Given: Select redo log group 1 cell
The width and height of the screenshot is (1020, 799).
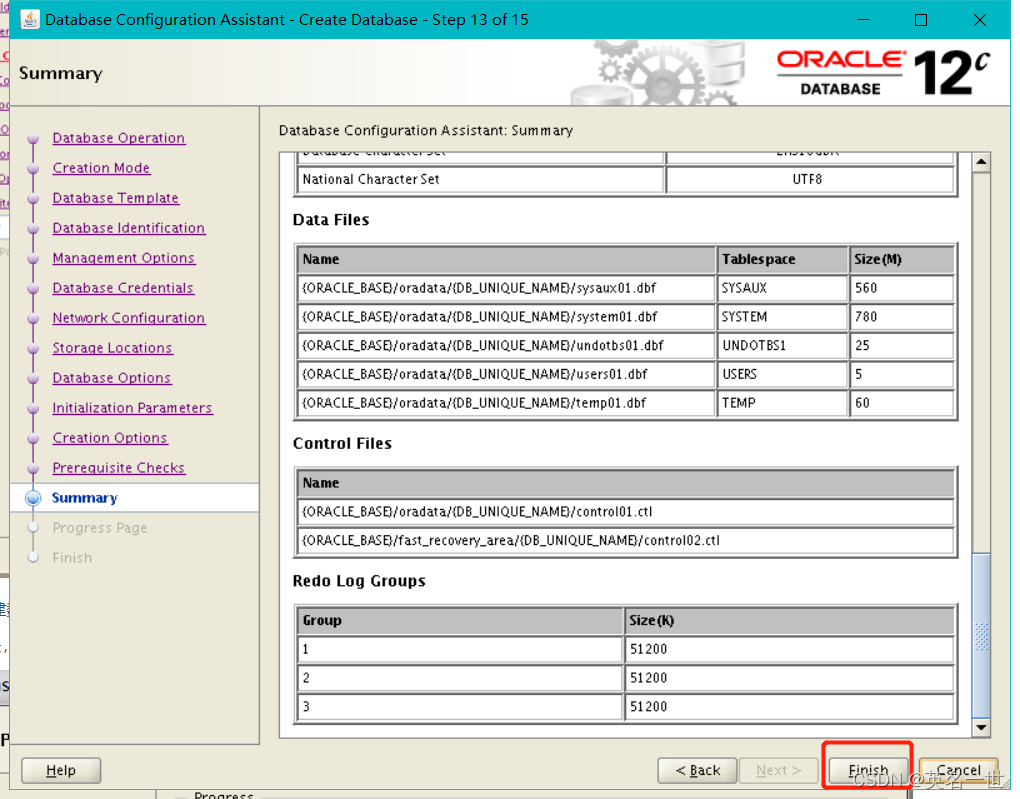Looking at the screenshot, I should (460, 649).
